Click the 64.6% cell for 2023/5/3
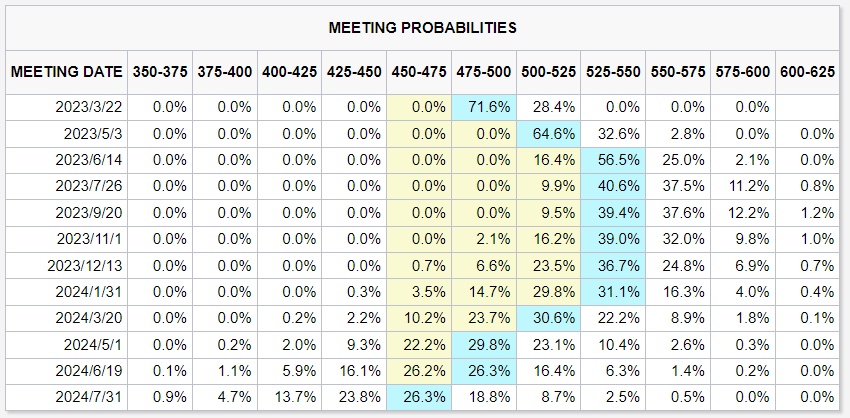The image size is (850, 418). [x=548, y=133]
